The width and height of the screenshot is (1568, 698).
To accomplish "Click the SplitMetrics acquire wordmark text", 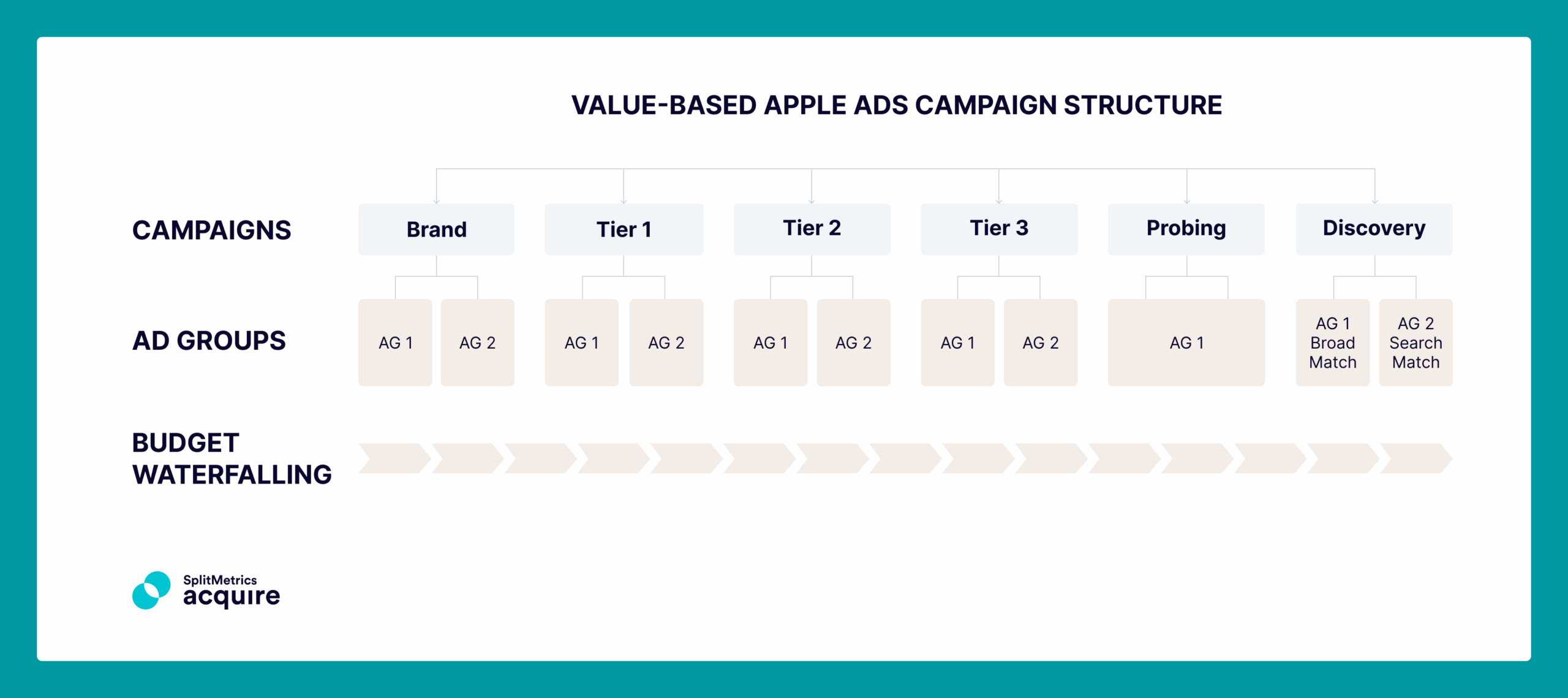I will click(231, 590).
